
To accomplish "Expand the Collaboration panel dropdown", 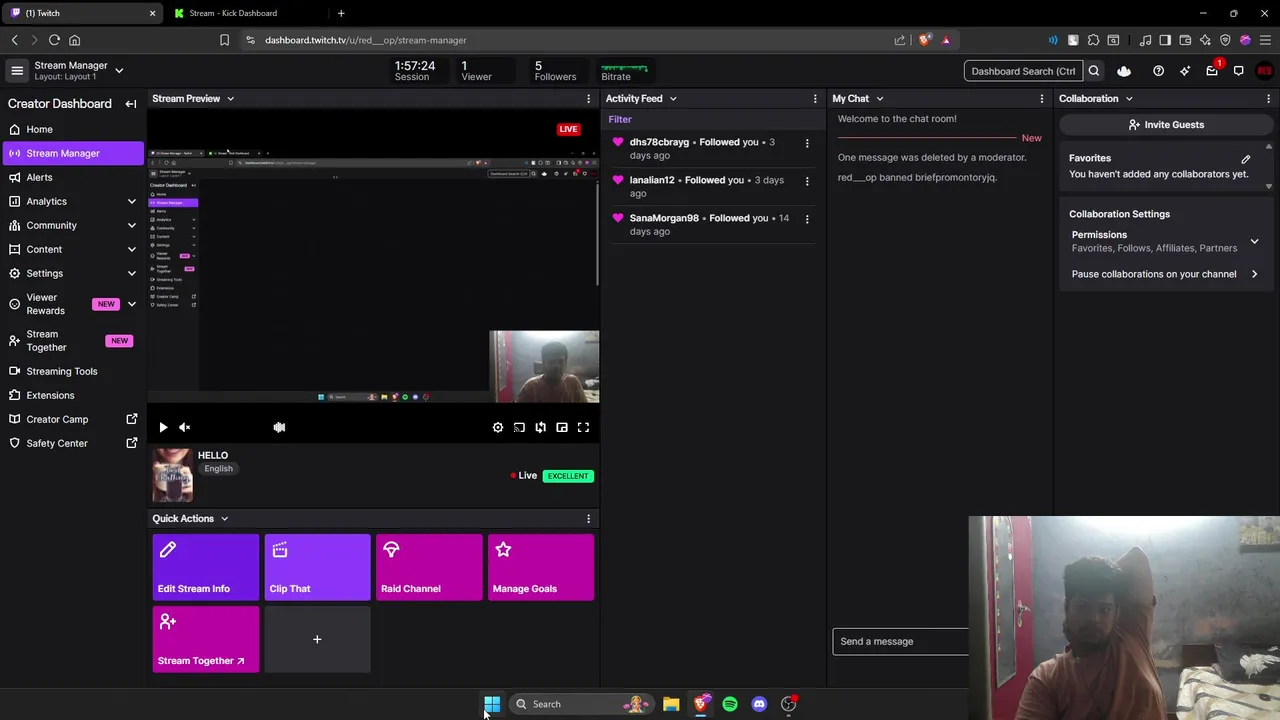I will [1129, 99].
